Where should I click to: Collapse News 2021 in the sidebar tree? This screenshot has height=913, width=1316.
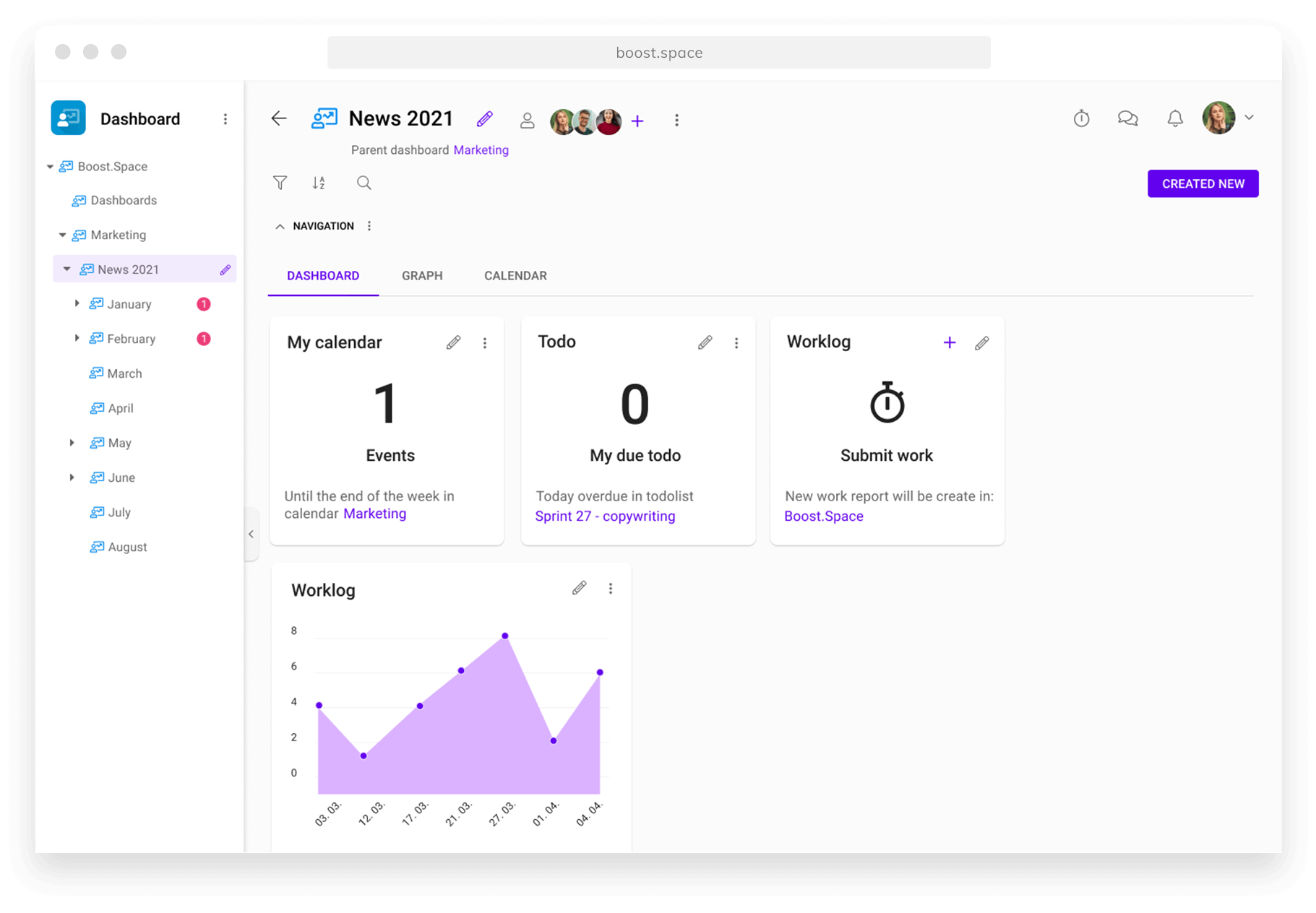click(x=66, y=269)
